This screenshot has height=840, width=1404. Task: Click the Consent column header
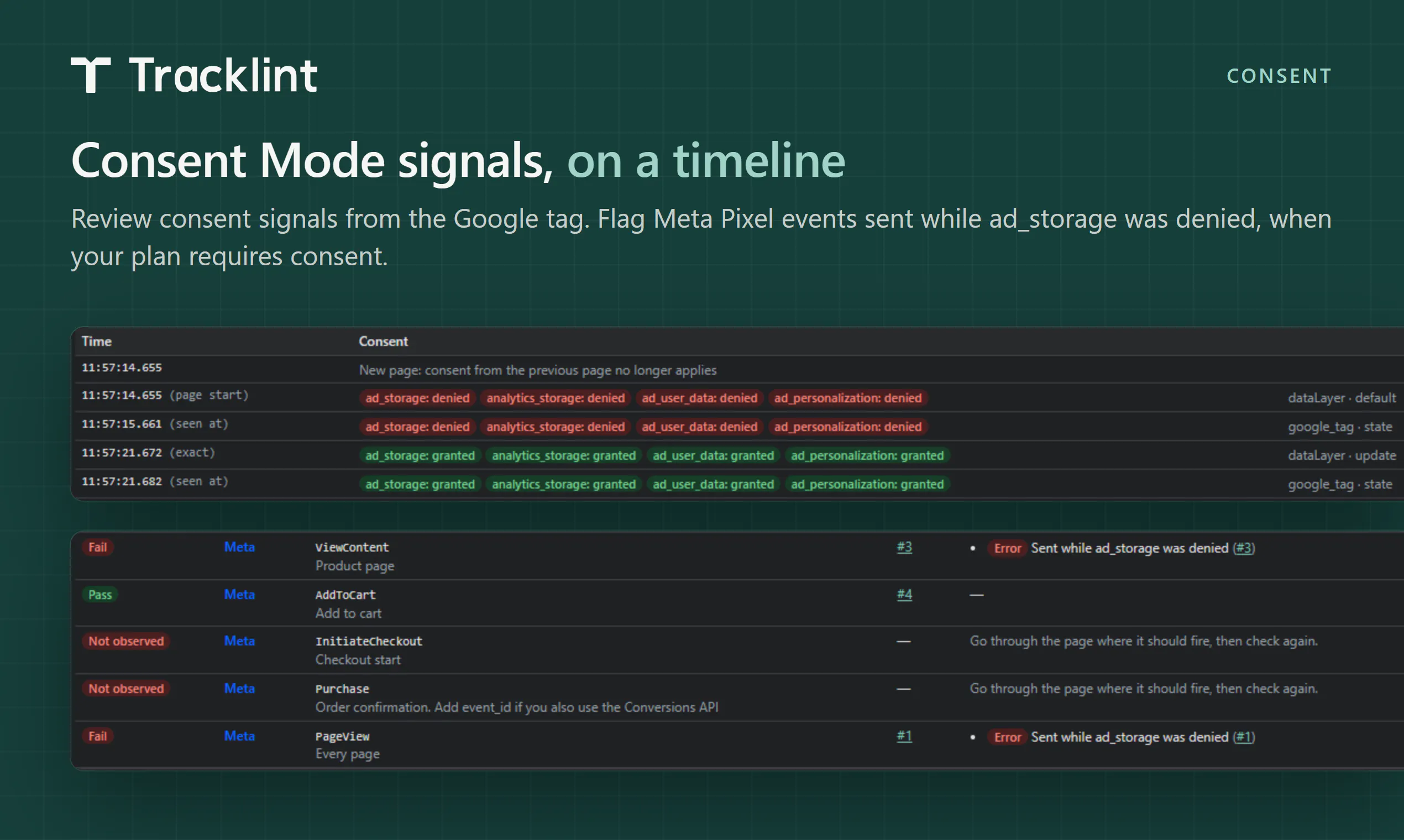[x=383, y=342]
